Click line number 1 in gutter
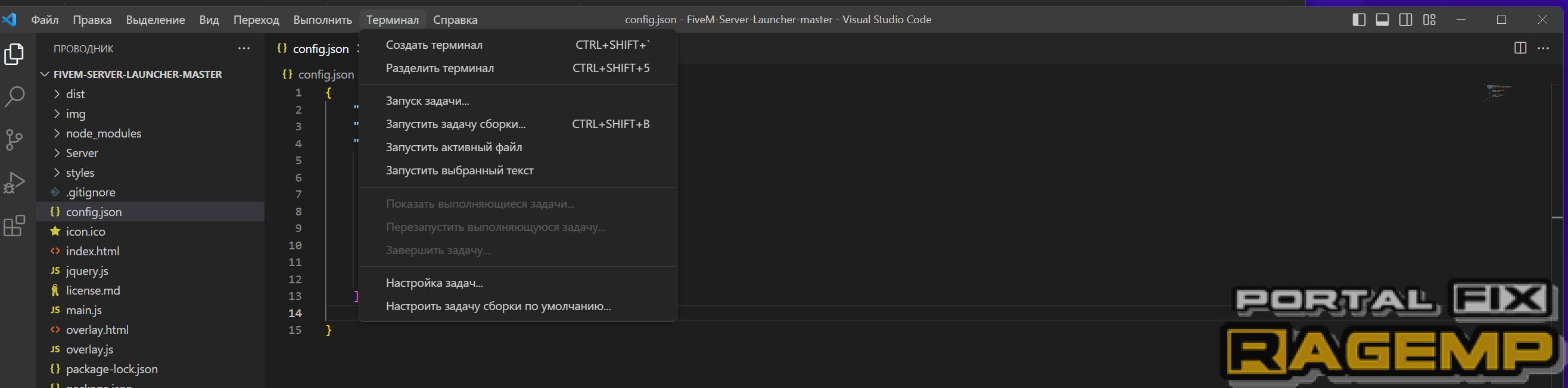Screen dimensions: 1568x388 (x=298, y=93)
